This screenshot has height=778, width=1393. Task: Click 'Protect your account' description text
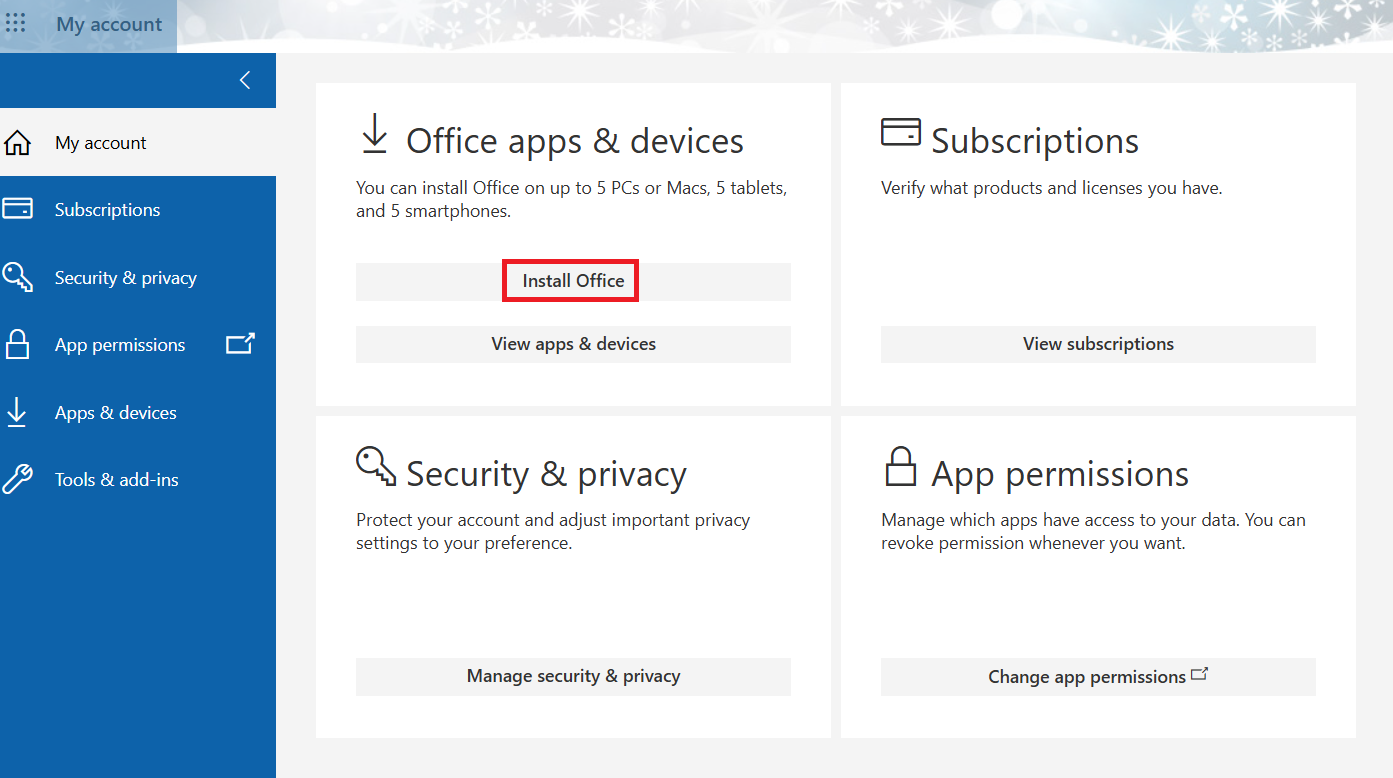coord(553,532)
